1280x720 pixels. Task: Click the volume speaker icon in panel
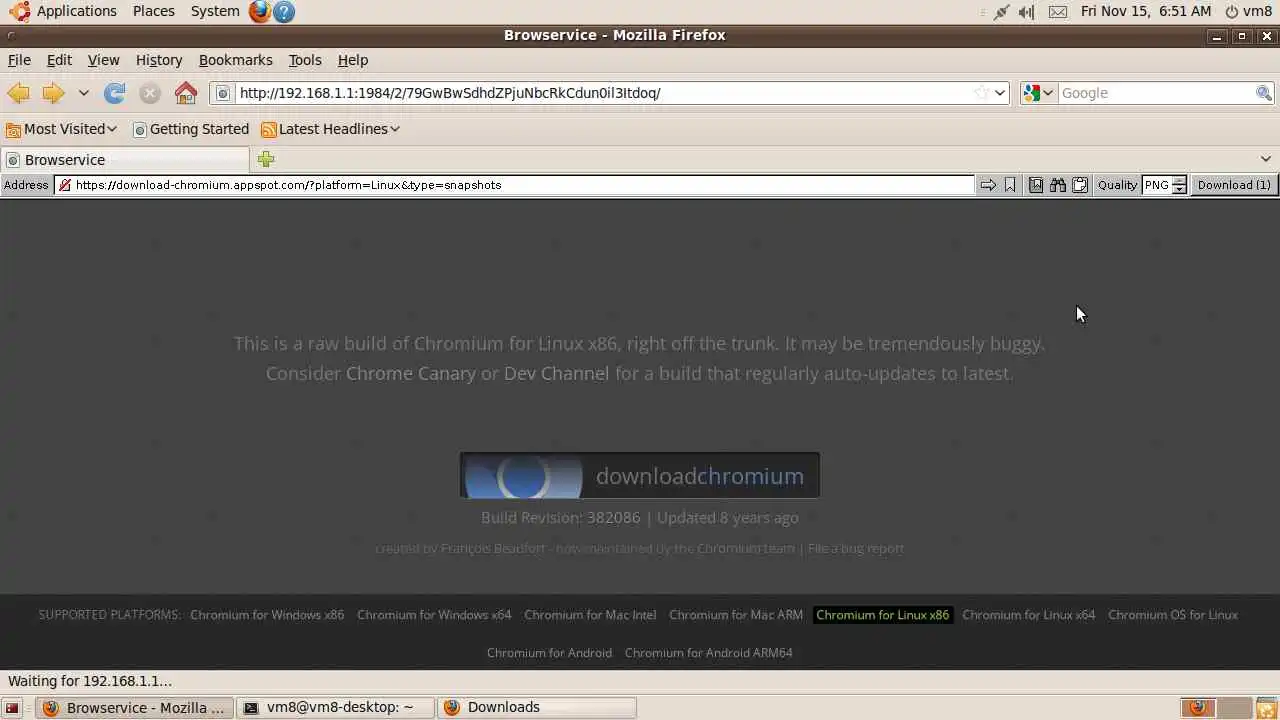[1027, 12]
